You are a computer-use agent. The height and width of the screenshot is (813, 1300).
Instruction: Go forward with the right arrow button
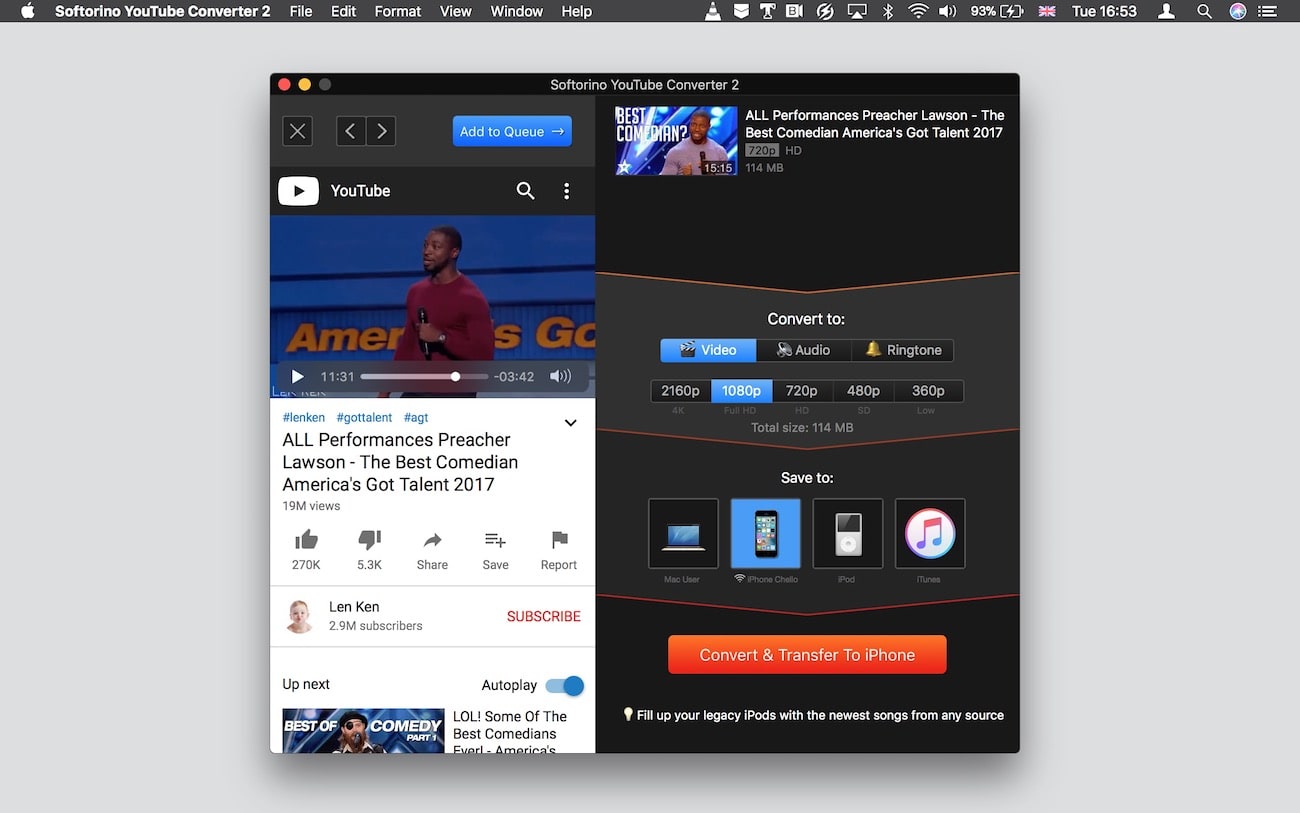[x=380, y=131]
